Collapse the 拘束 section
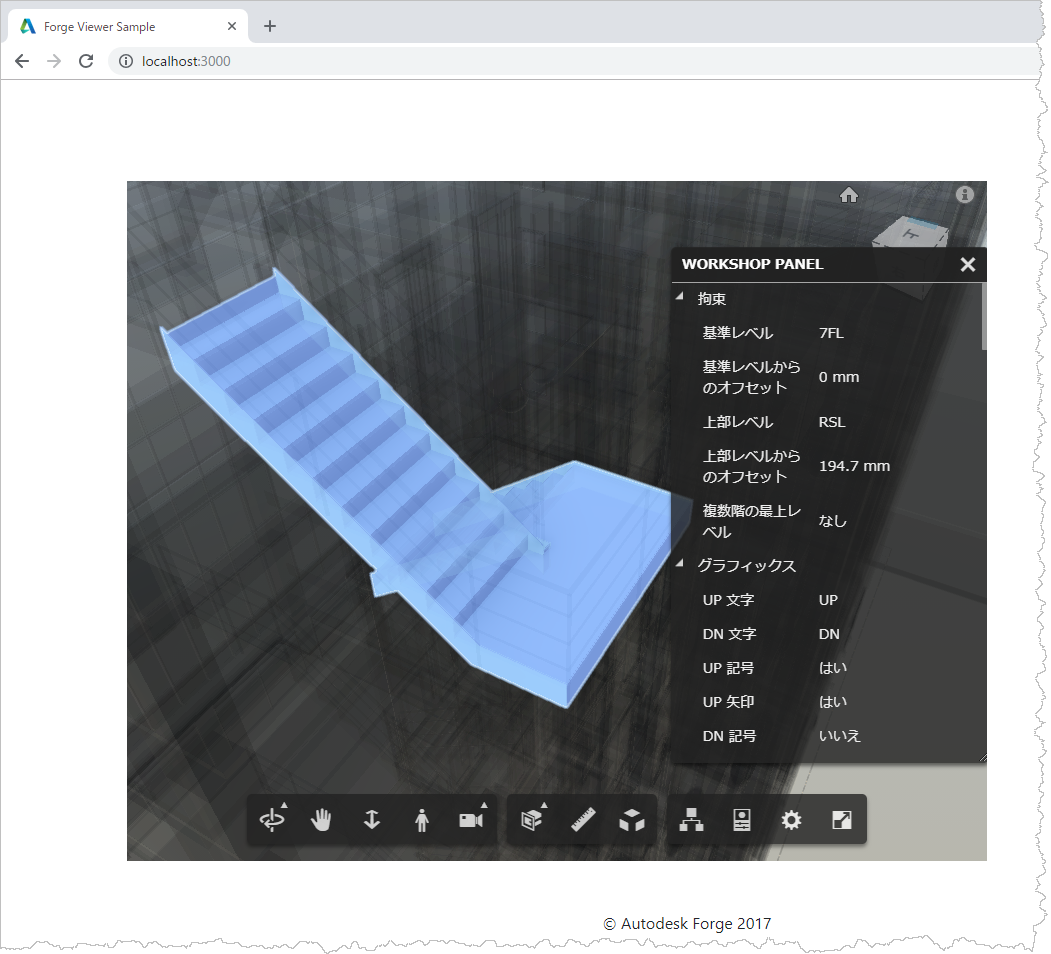 [679, 298]
